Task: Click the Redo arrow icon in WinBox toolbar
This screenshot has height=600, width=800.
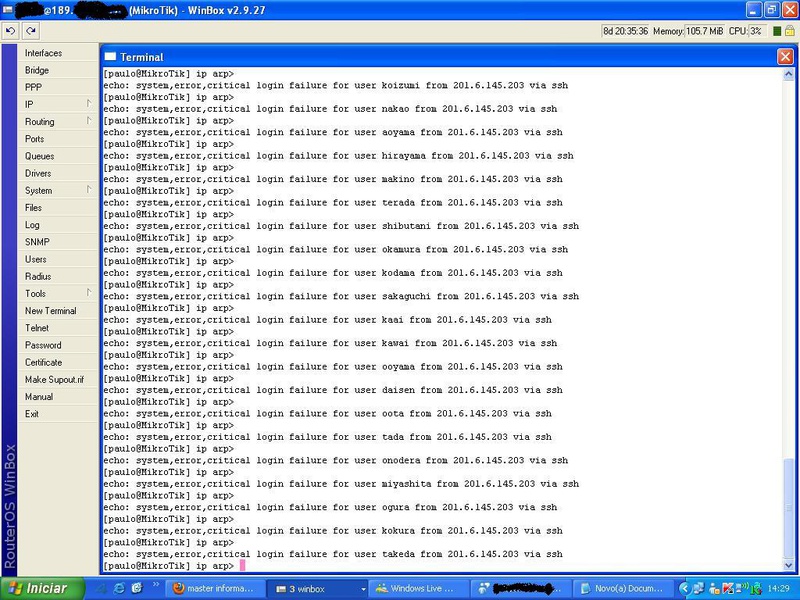Action: 31,31
